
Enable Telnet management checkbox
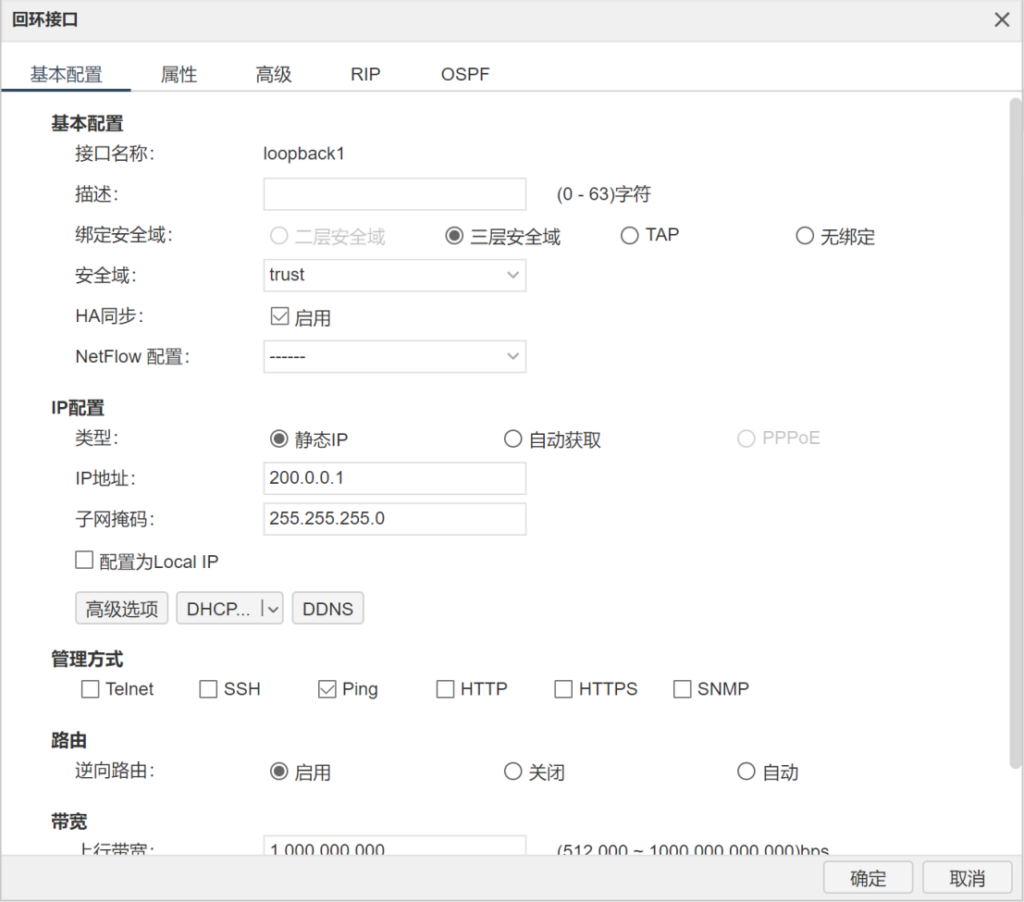(90, 689)
